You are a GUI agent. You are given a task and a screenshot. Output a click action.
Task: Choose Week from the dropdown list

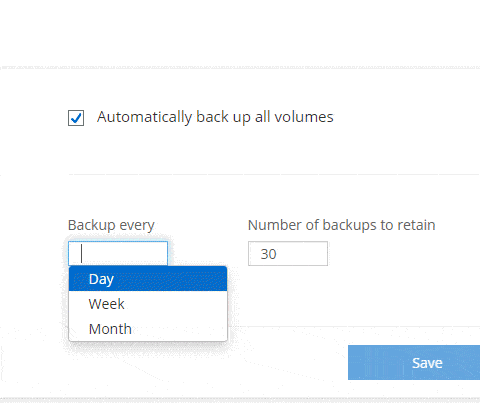[148, 304]
